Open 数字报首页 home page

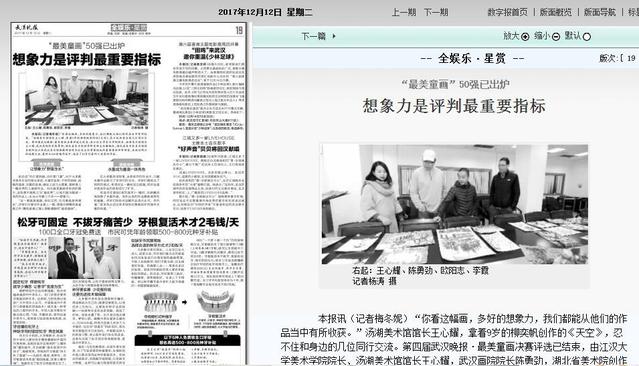(x=508, y=12)
